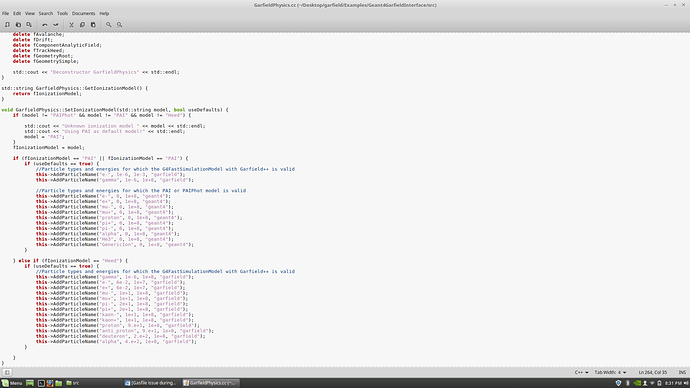Open the Search menu
690x388 pixels.
coord(45,14)
